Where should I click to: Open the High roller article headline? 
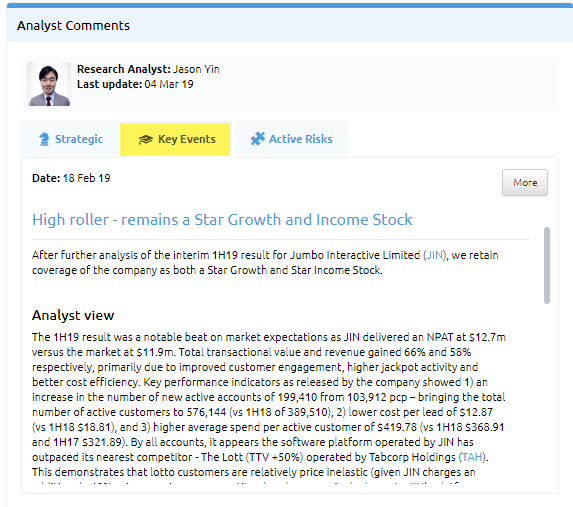(222, 220)
